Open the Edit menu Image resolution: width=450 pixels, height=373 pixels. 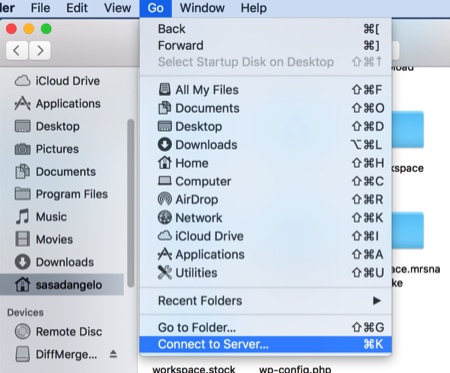[77, 8]
